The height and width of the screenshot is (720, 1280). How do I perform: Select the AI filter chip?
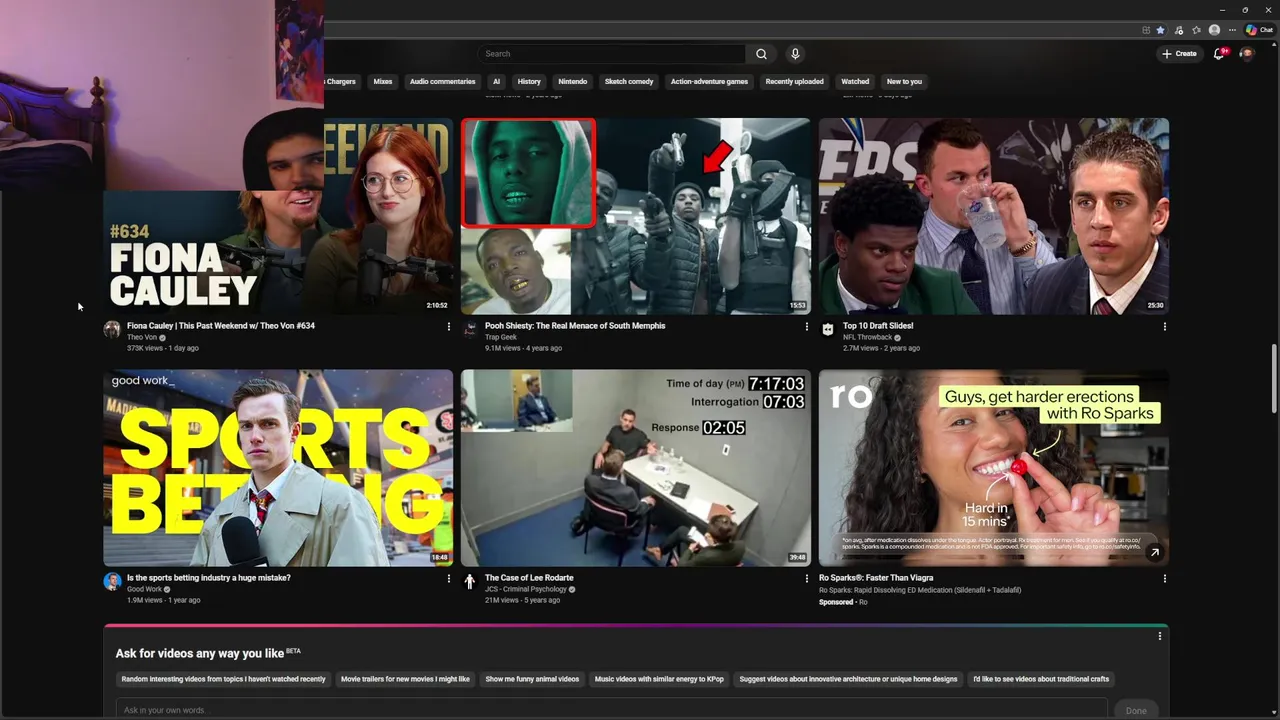pyautogui.click(x=496, y=82)
